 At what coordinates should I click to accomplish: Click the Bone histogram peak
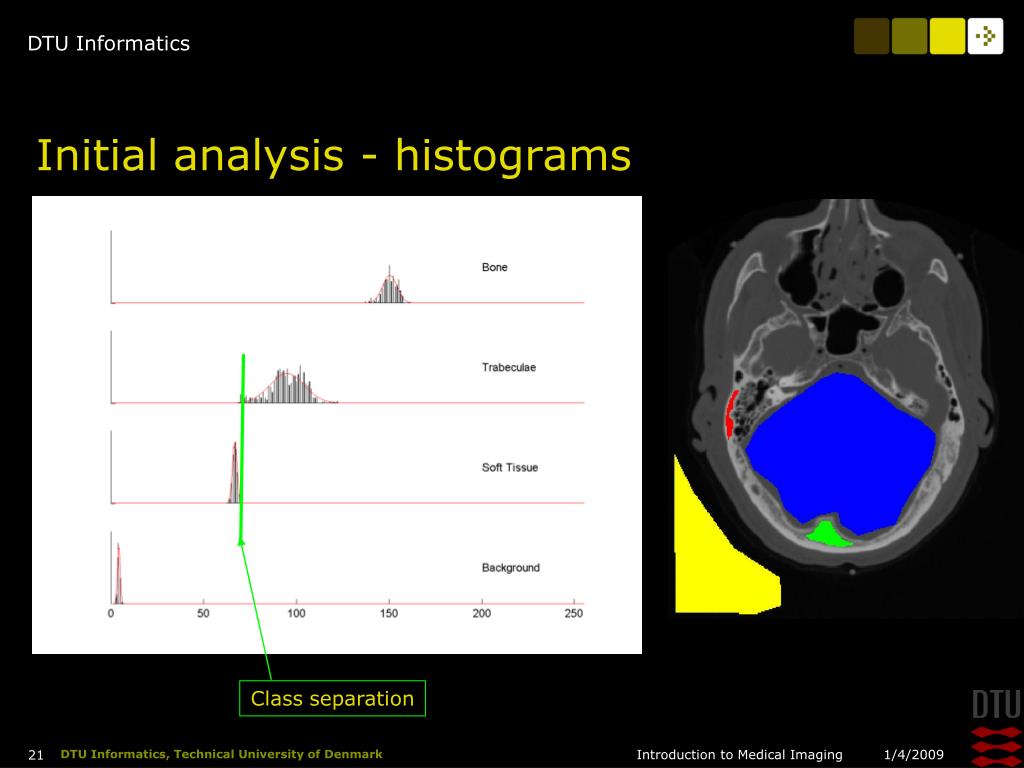coord(389,286)
